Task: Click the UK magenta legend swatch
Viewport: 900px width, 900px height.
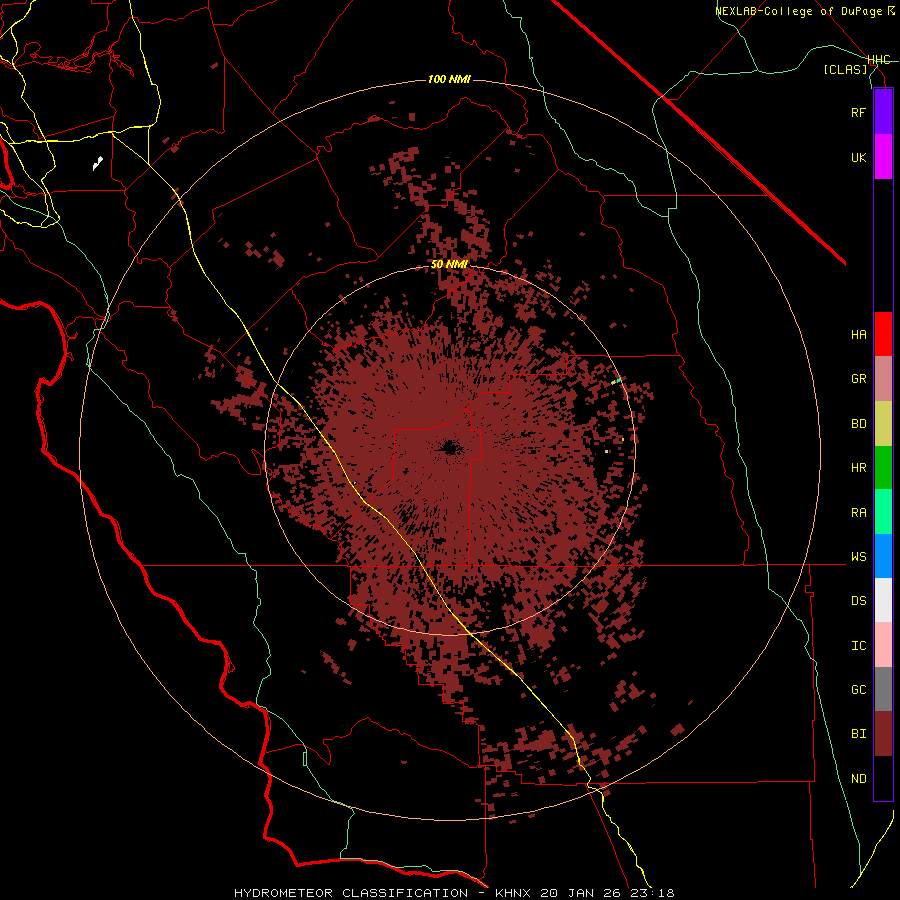Action: [883, 157]
